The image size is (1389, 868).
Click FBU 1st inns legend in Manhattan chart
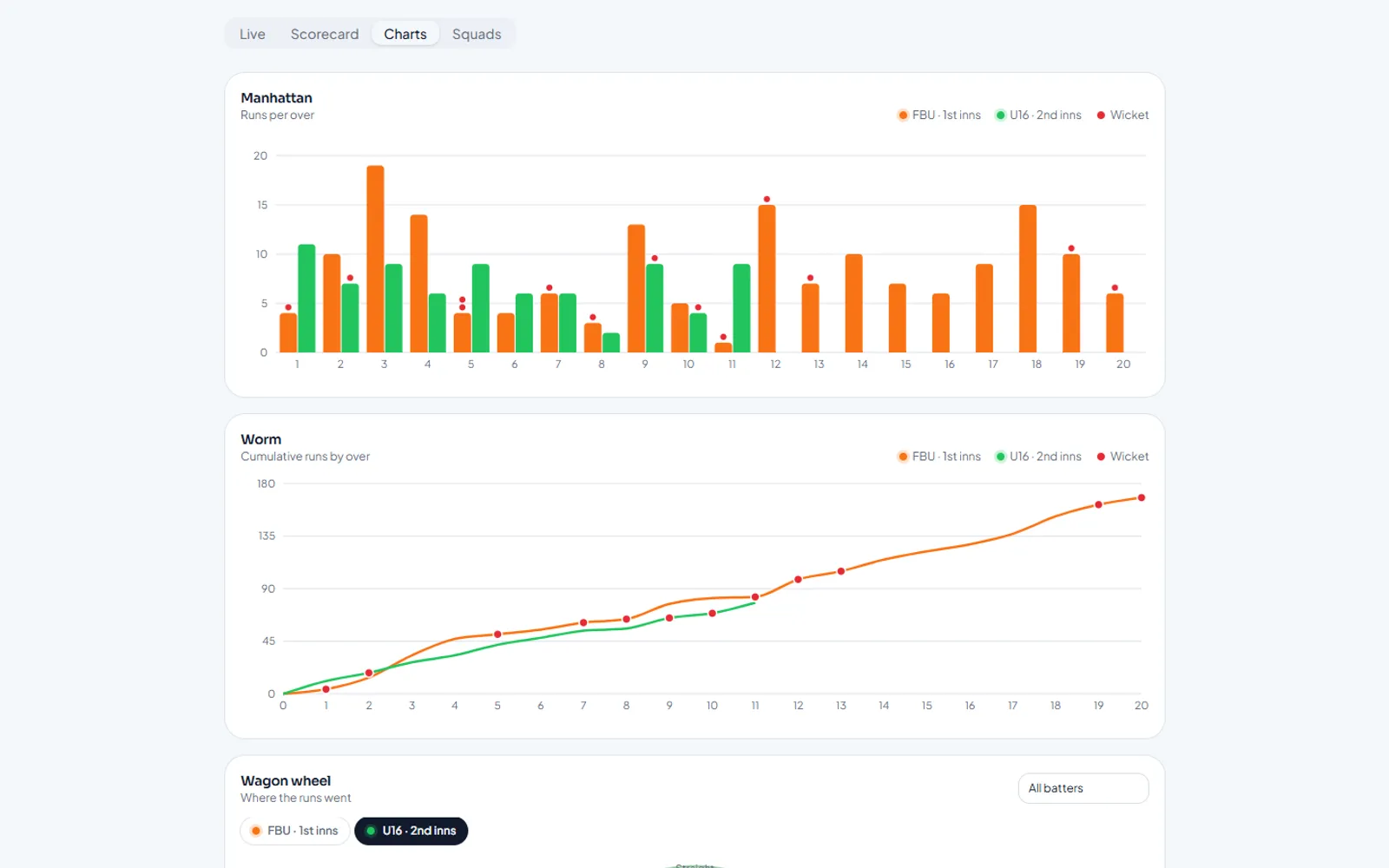coord(939,115)
